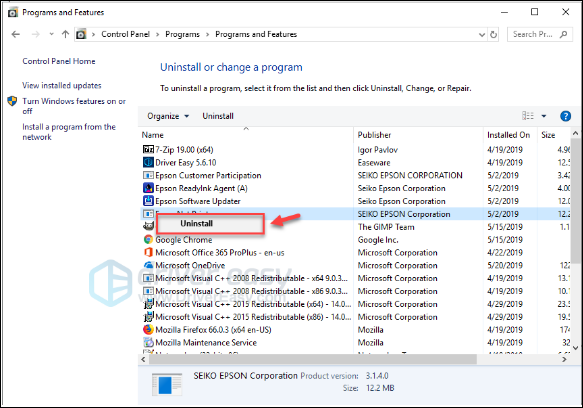Open Install a program from the network

(69, 132)
